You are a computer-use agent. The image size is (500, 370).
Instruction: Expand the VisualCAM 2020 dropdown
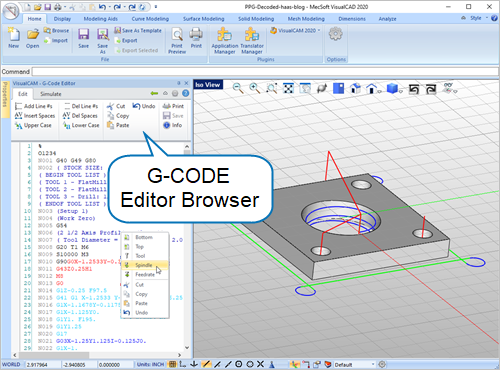(x=296, y=31)
